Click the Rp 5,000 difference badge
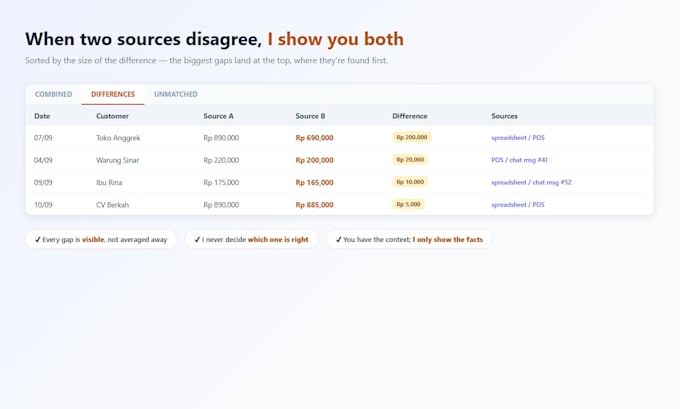Screen dimensions: 680x409 tap(409, 204)
